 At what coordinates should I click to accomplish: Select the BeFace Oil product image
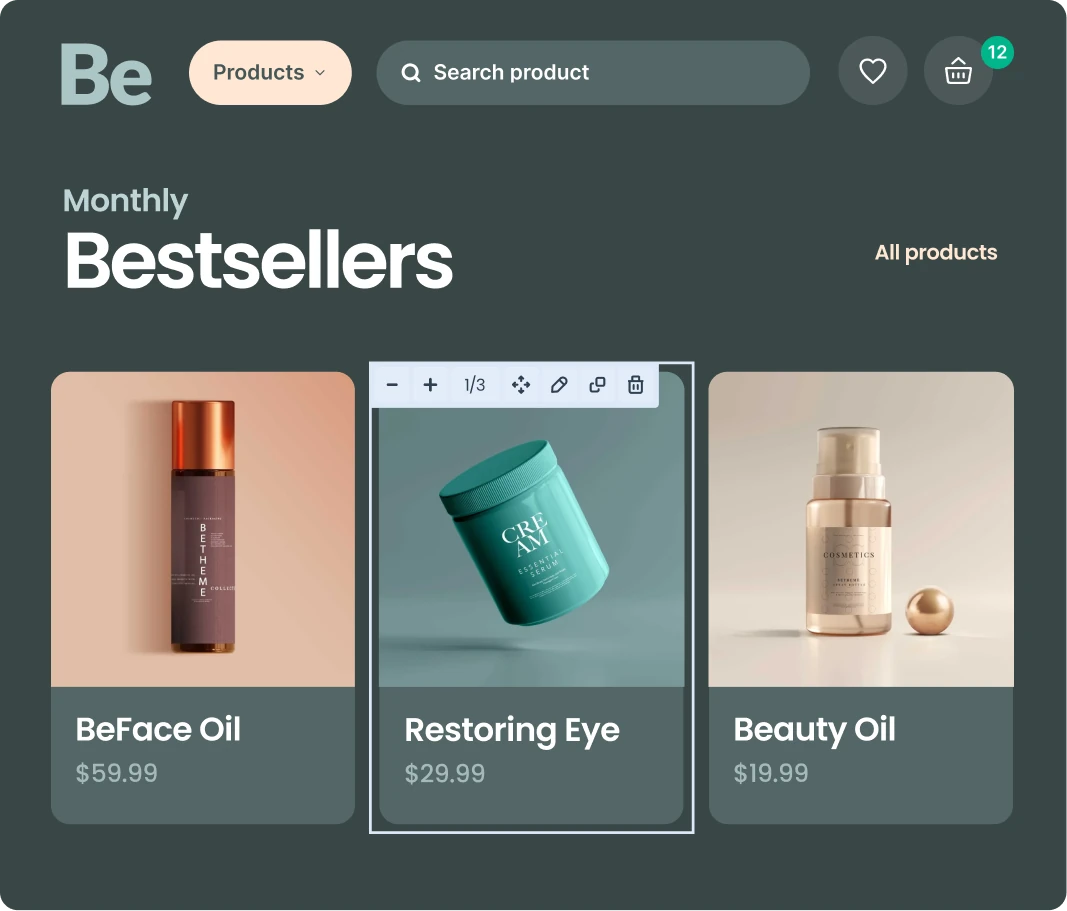click(x=203, y=529)
